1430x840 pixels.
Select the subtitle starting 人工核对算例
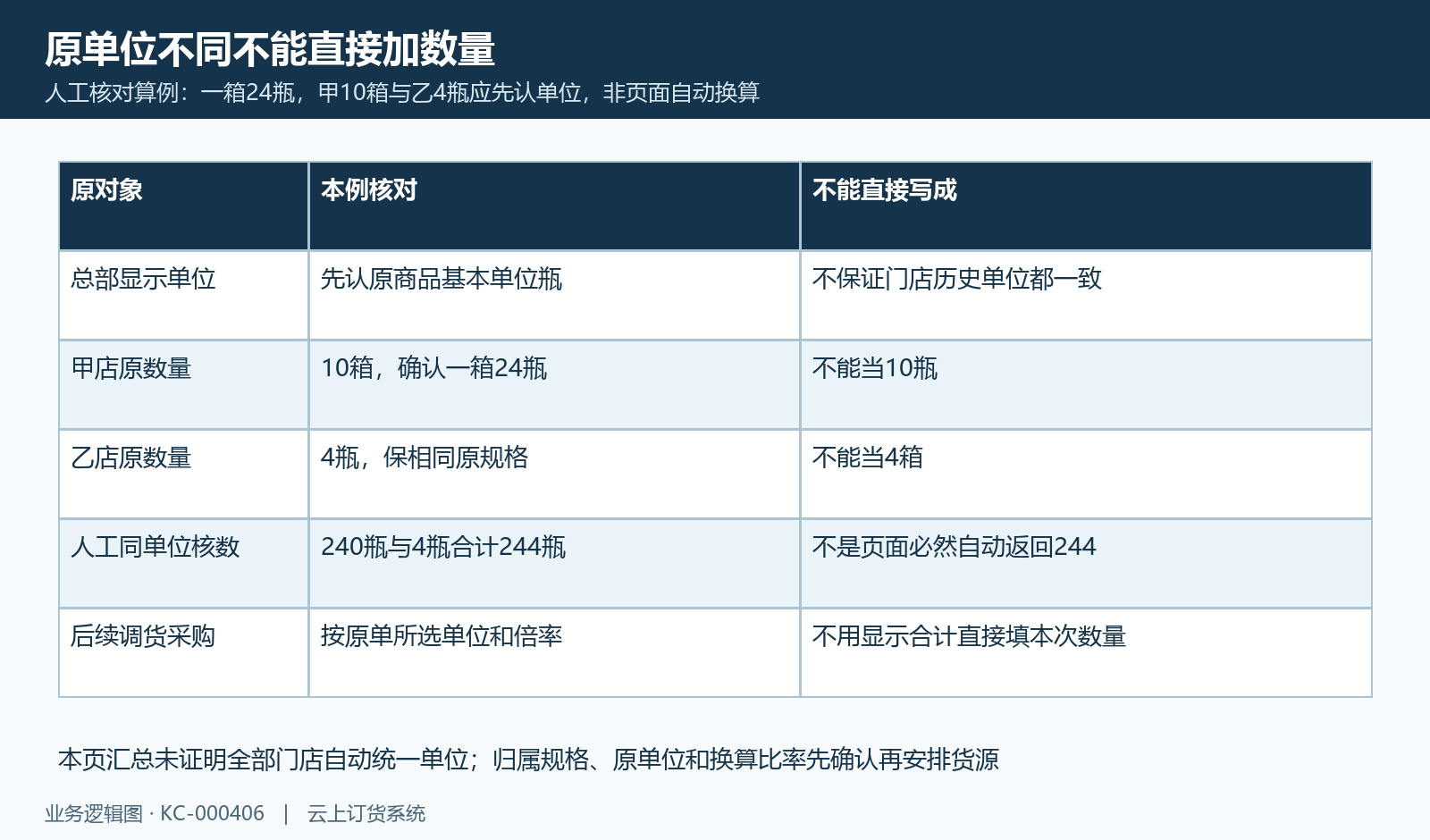point(402,93)
